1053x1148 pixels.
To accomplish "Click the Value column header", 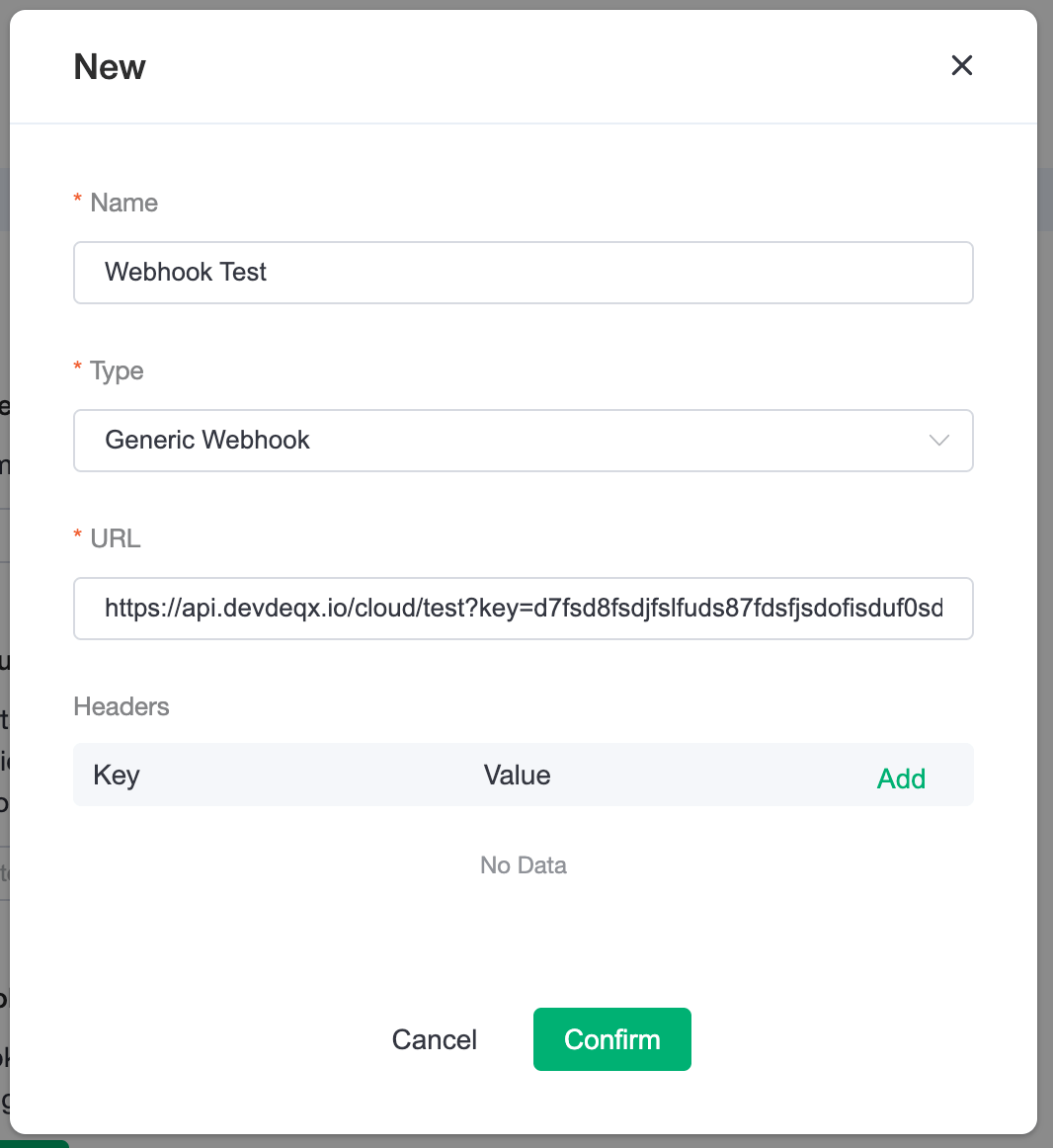I will (517, 775).
